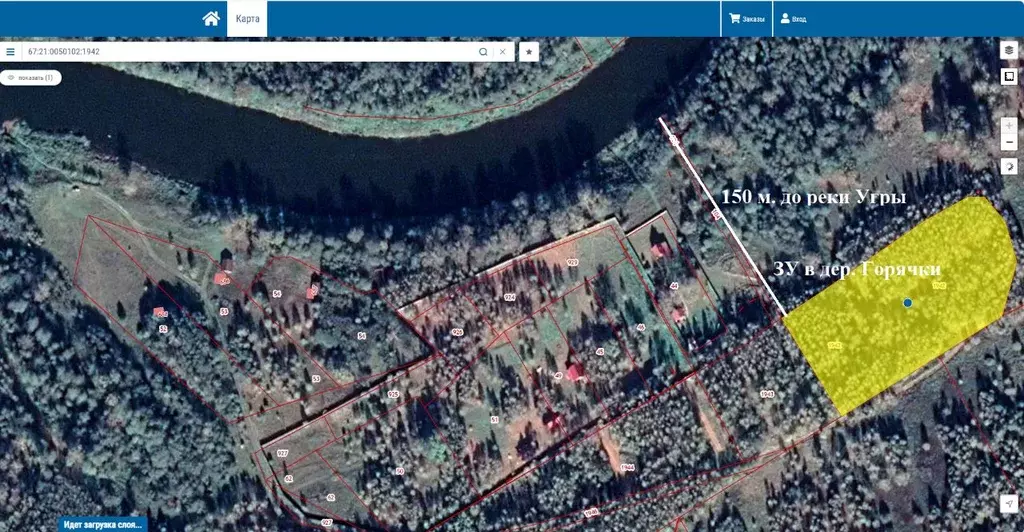
Task: Switch to the Карта tab
Action: coord(246,18)
